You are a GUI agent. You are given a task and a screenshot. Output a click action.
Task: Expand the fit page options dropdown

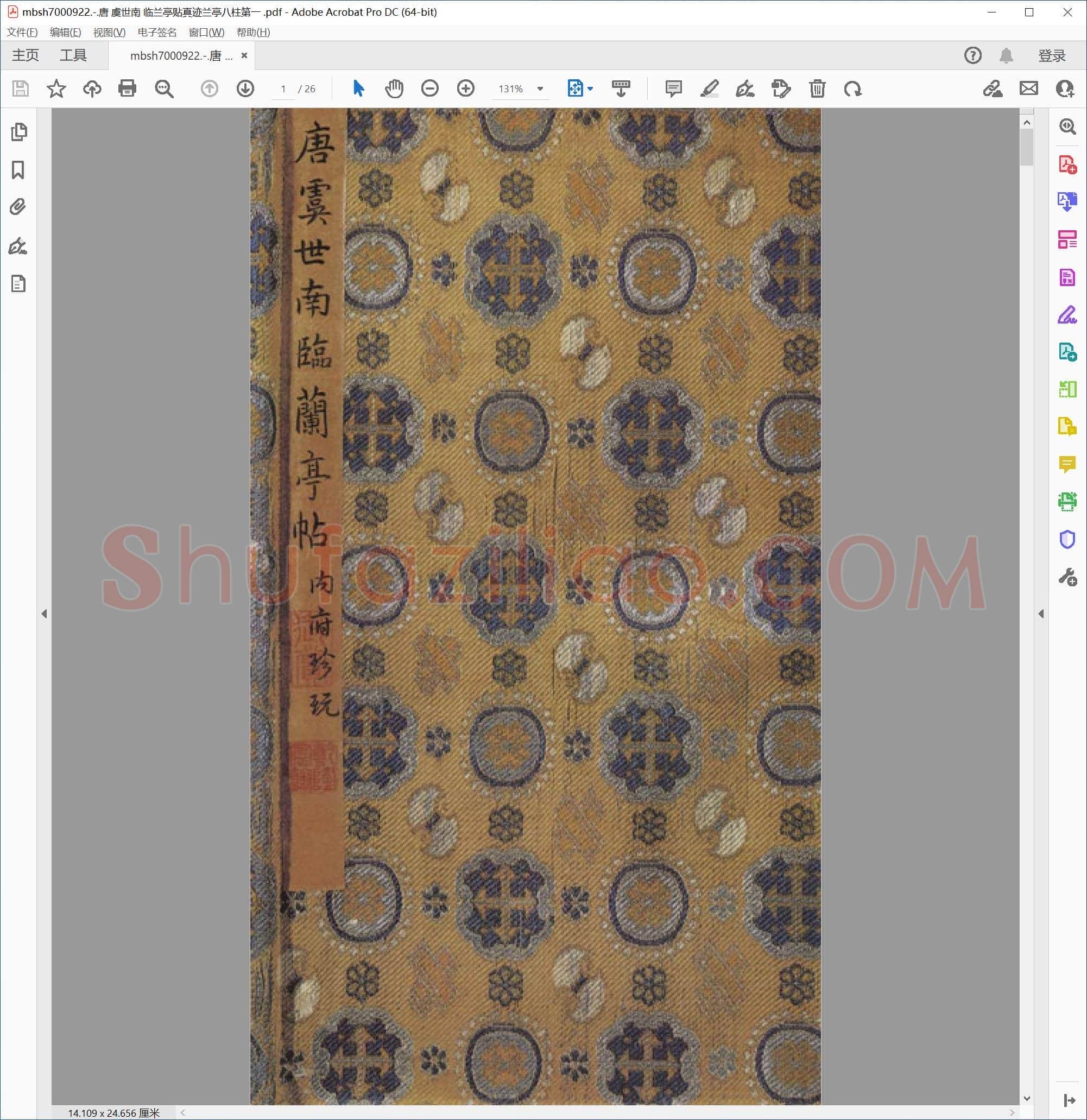coord(590,88)
